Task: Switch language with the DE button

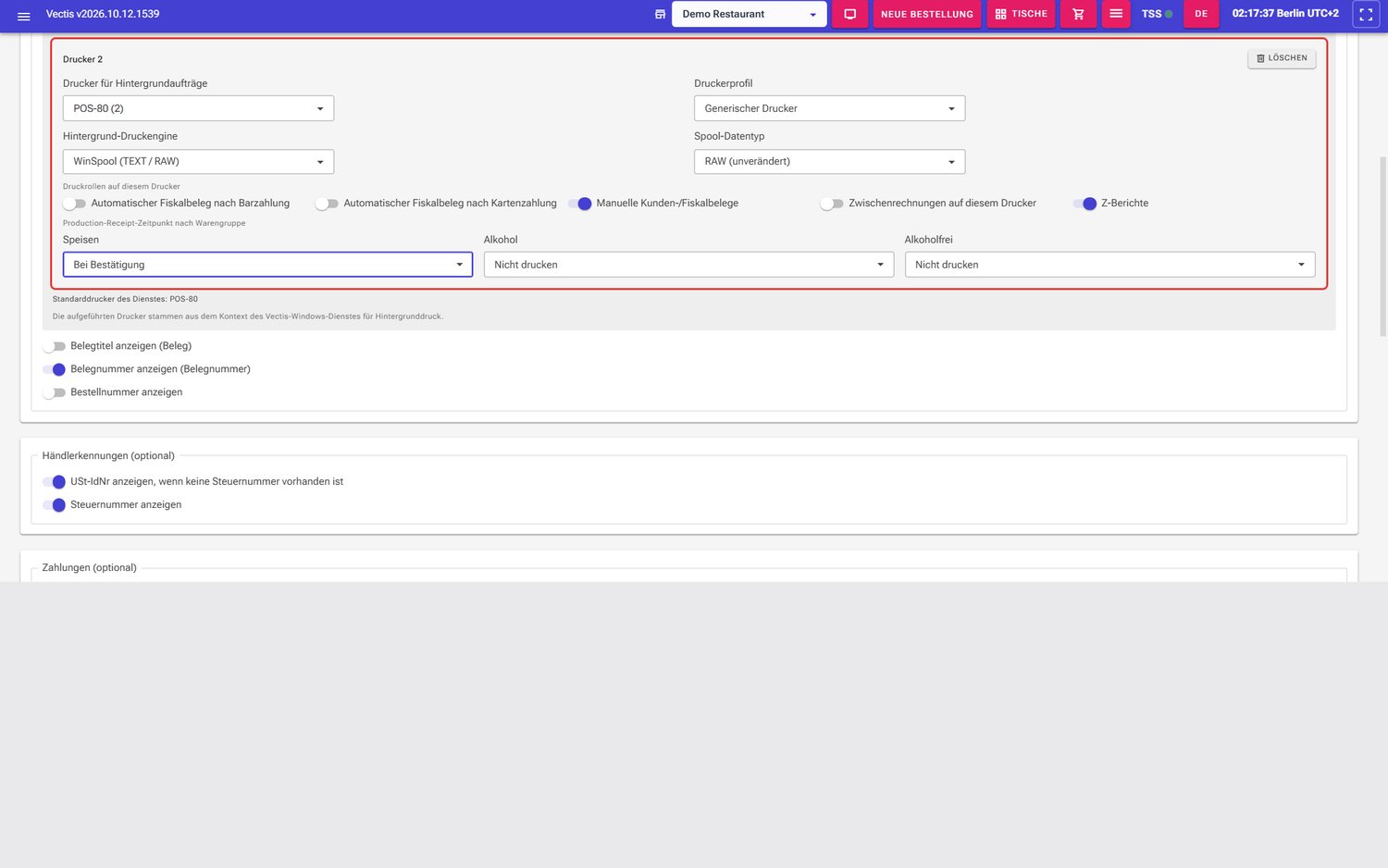Action: (x=1201, y=14)
